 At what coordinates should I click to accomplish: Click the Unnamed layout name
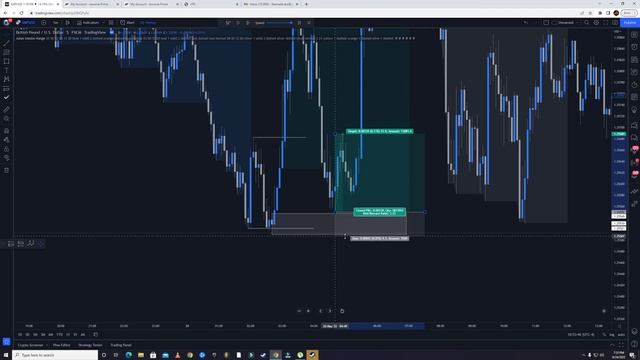565,22
